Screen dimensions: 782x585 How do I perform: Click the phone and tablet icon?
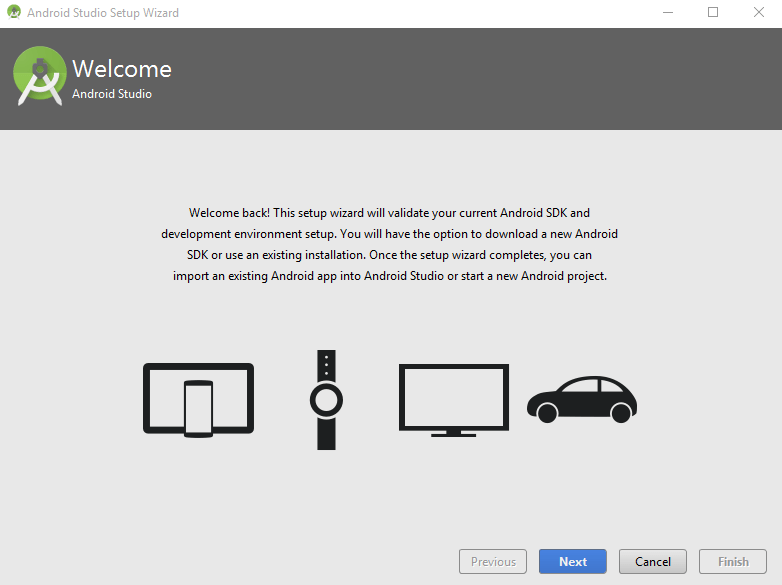pos(198,400)
